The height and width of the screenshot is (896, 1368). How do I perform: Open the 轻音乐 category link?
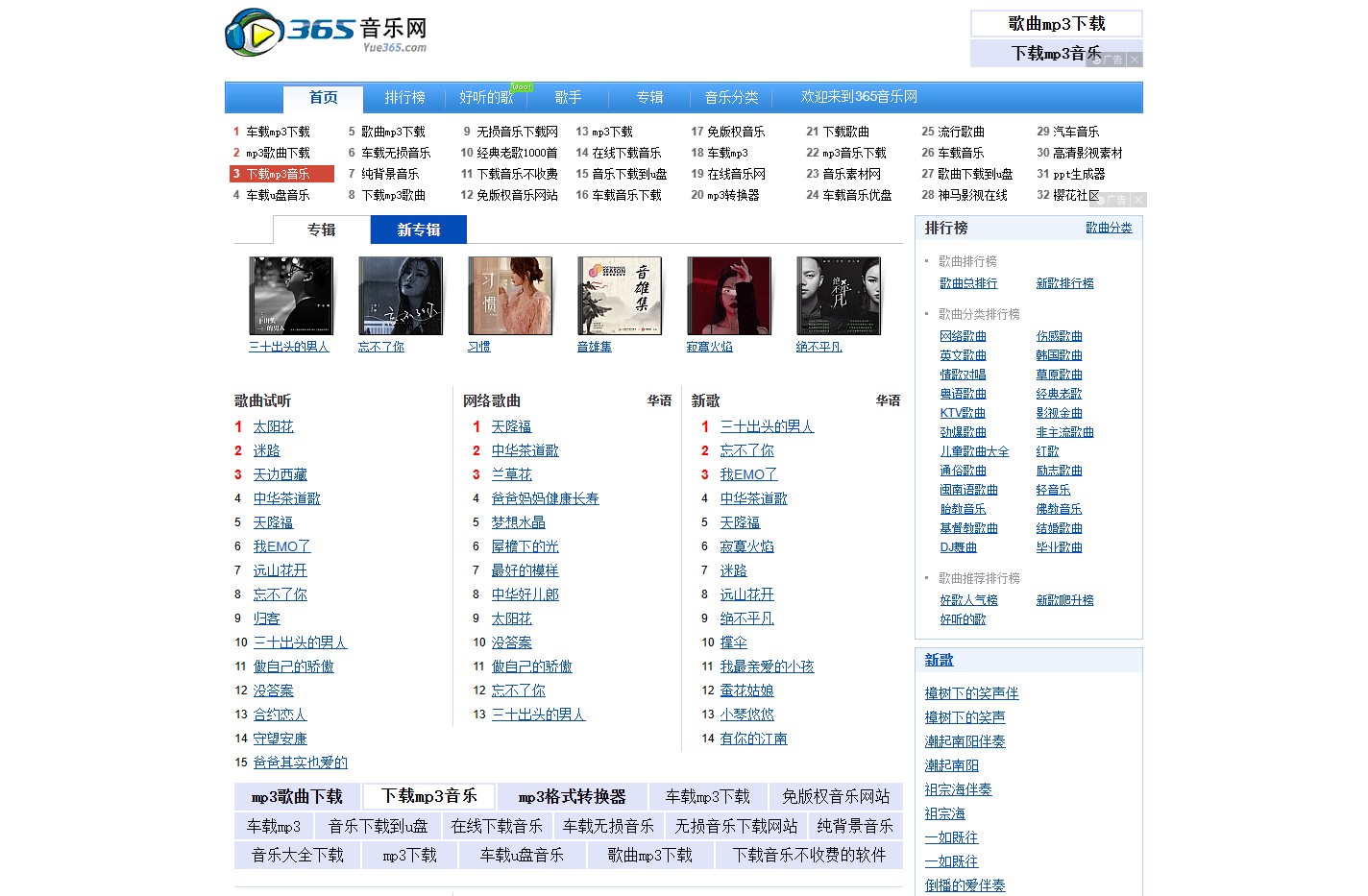pyautogui.click(x=1053, y=490)
